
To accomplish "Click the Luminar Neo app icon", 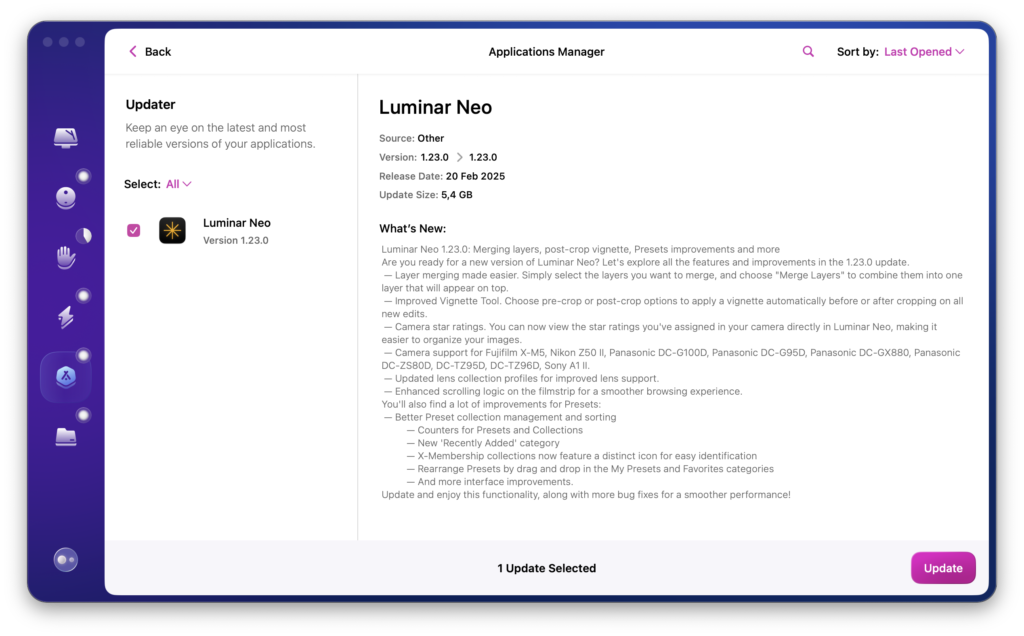I will point(172,231).
